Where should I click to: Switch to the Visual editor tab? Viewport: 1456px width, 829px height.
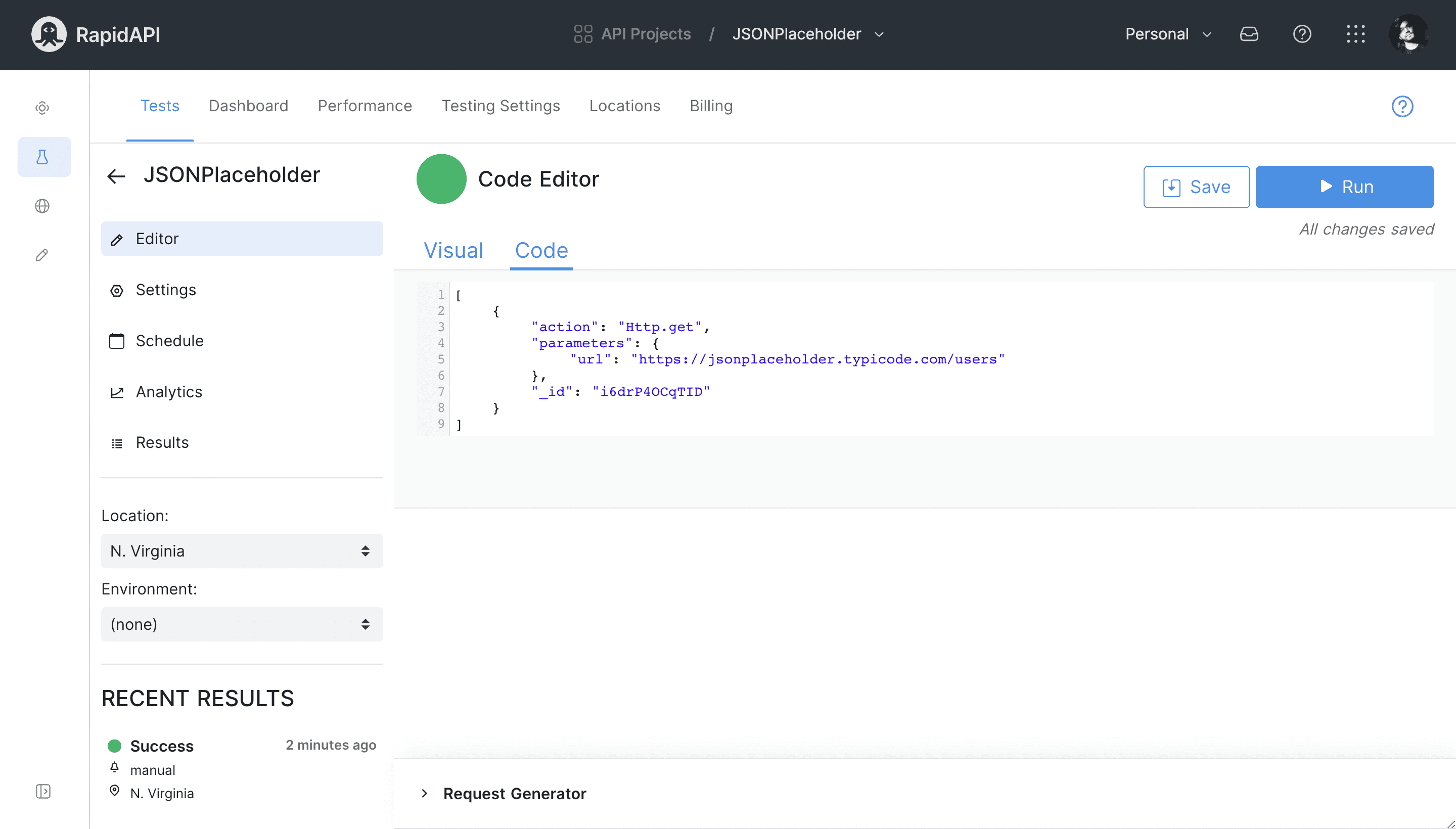(x=453, y=251)
